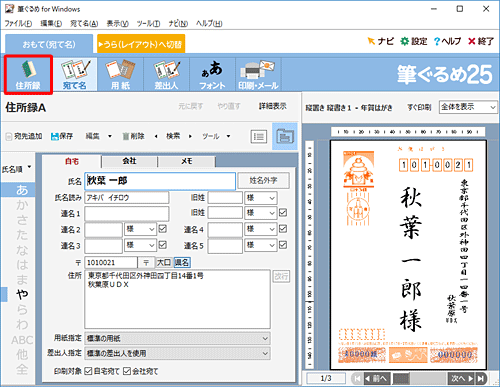
Task: Toggle the 連名5 checkbox
Action: pyautogui.click(x=283, y=245)
